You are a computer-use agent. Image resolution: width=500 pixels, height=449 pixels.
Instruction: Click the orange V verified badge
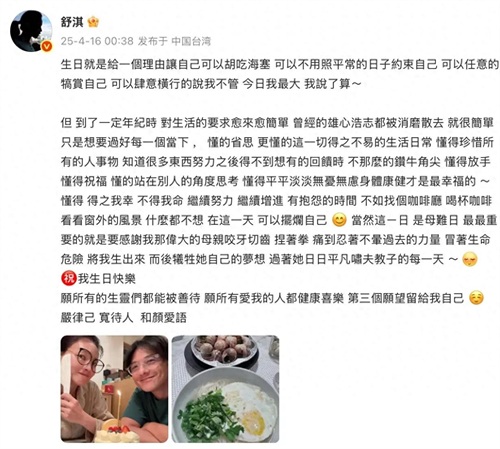(47, 46)
